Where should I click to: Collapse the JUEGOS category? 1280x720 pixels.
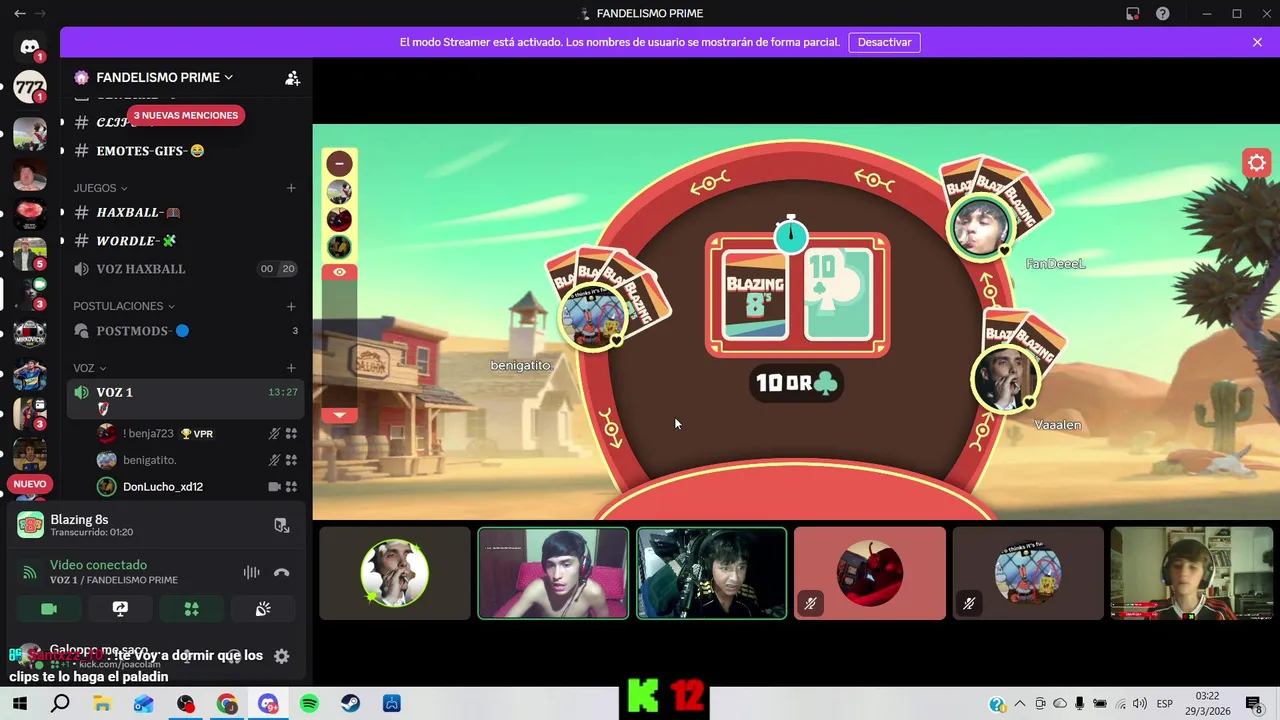pos(100,188)
